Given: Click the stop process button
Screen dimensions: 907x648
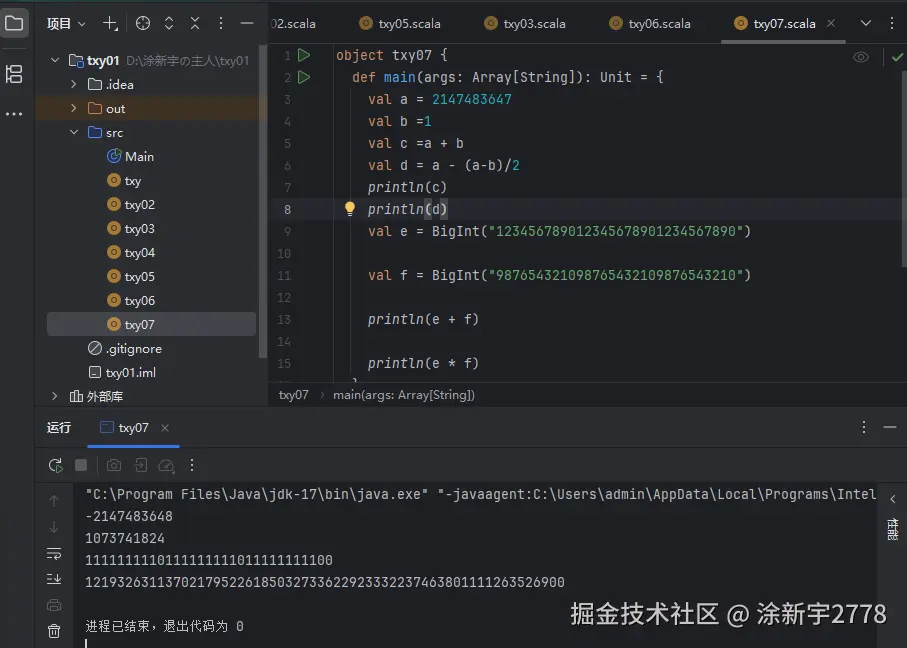Looking at the screenshot, I should pos(81,465).
